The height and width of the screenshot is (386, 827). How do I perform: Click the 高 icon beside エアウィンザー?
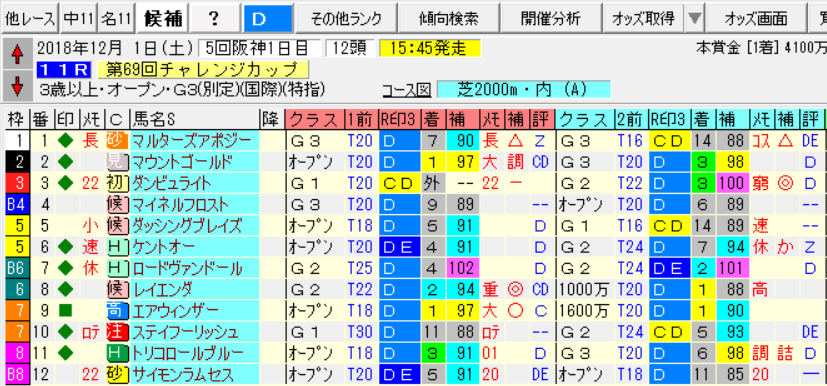[x=118, y=311]
